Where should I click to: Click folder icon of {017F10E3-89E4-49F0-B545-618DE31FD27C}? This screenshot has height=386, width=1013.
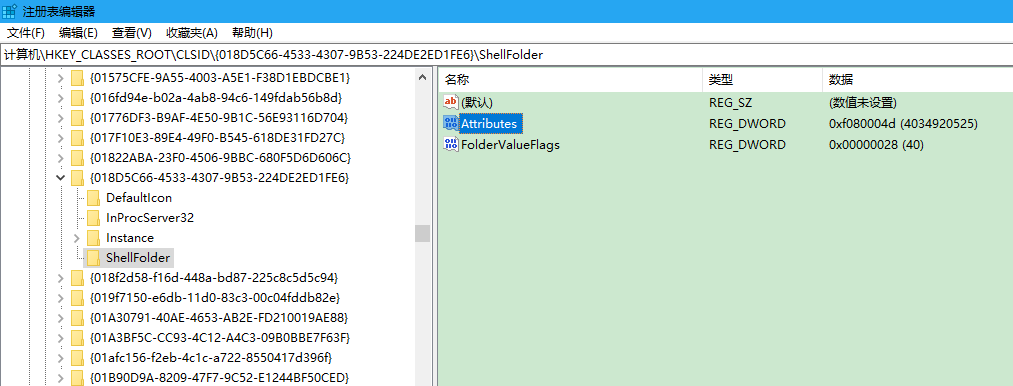[78, 138]
